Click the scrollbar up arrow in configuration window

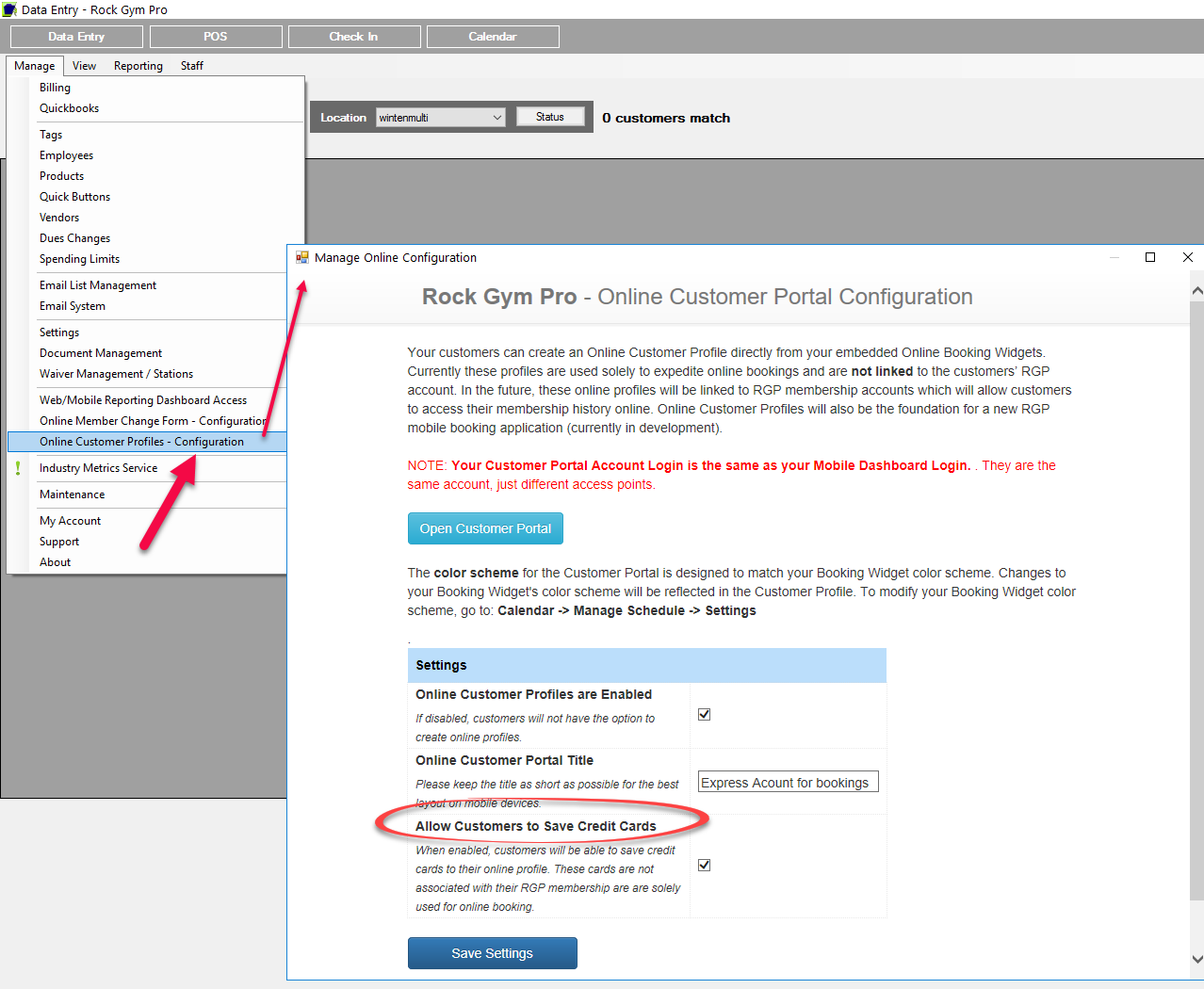(x=1197, y=291)
